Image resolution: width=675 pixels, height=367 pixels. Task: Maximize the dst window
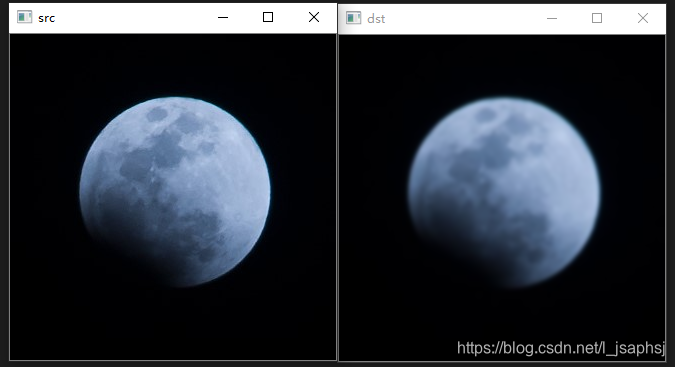597,18
